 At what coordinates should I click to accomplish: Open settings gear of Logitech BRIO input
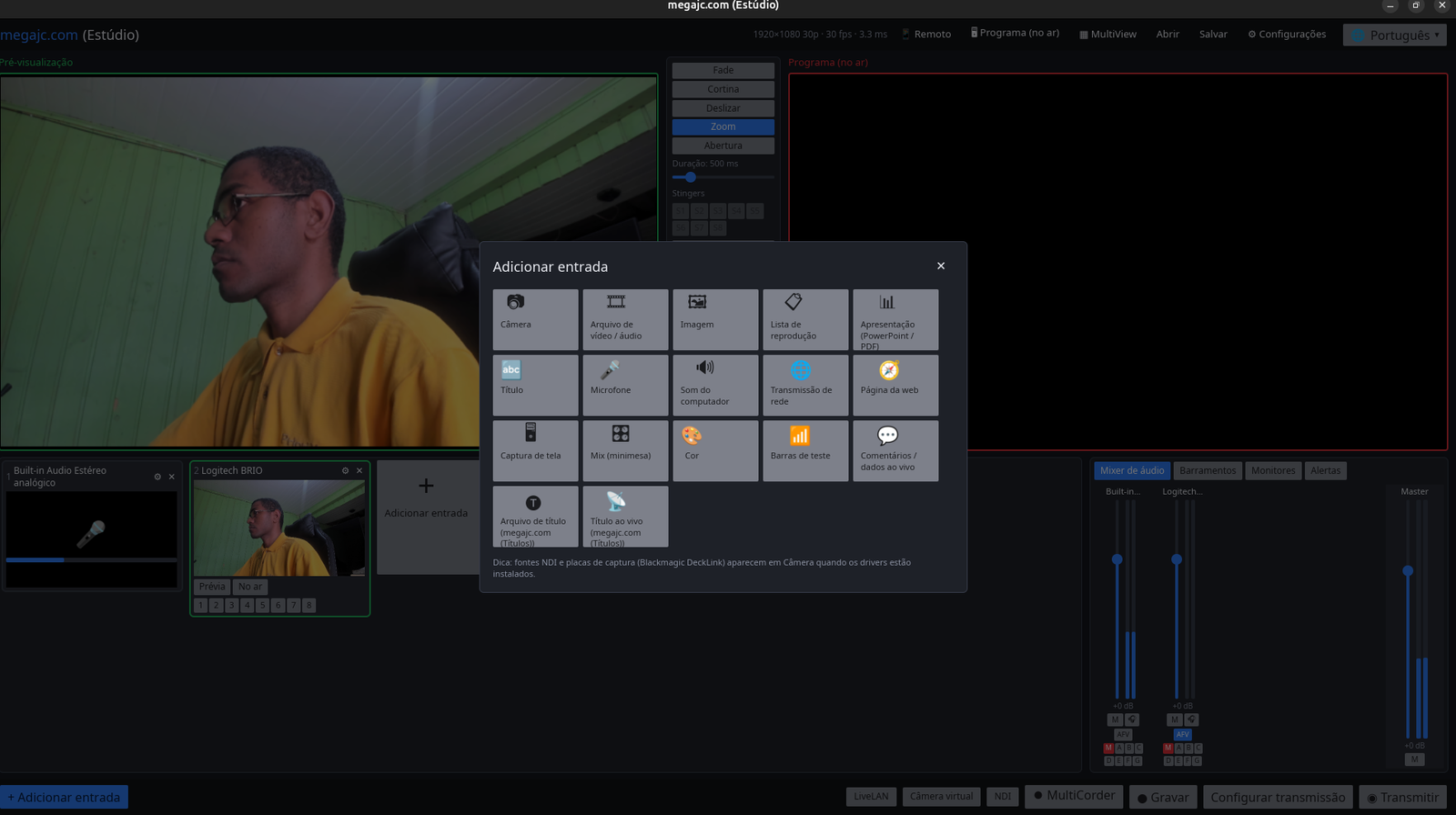coord(345,470)
